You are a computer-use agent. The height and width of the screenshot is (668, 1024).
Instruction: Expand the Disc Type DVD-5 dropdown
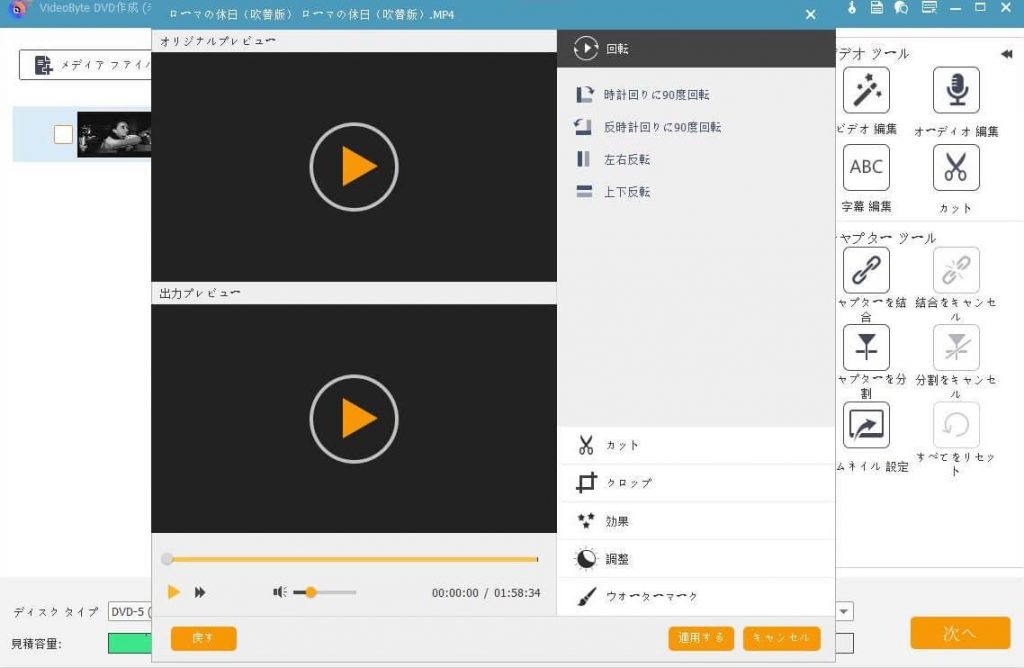tap(130, 611)
